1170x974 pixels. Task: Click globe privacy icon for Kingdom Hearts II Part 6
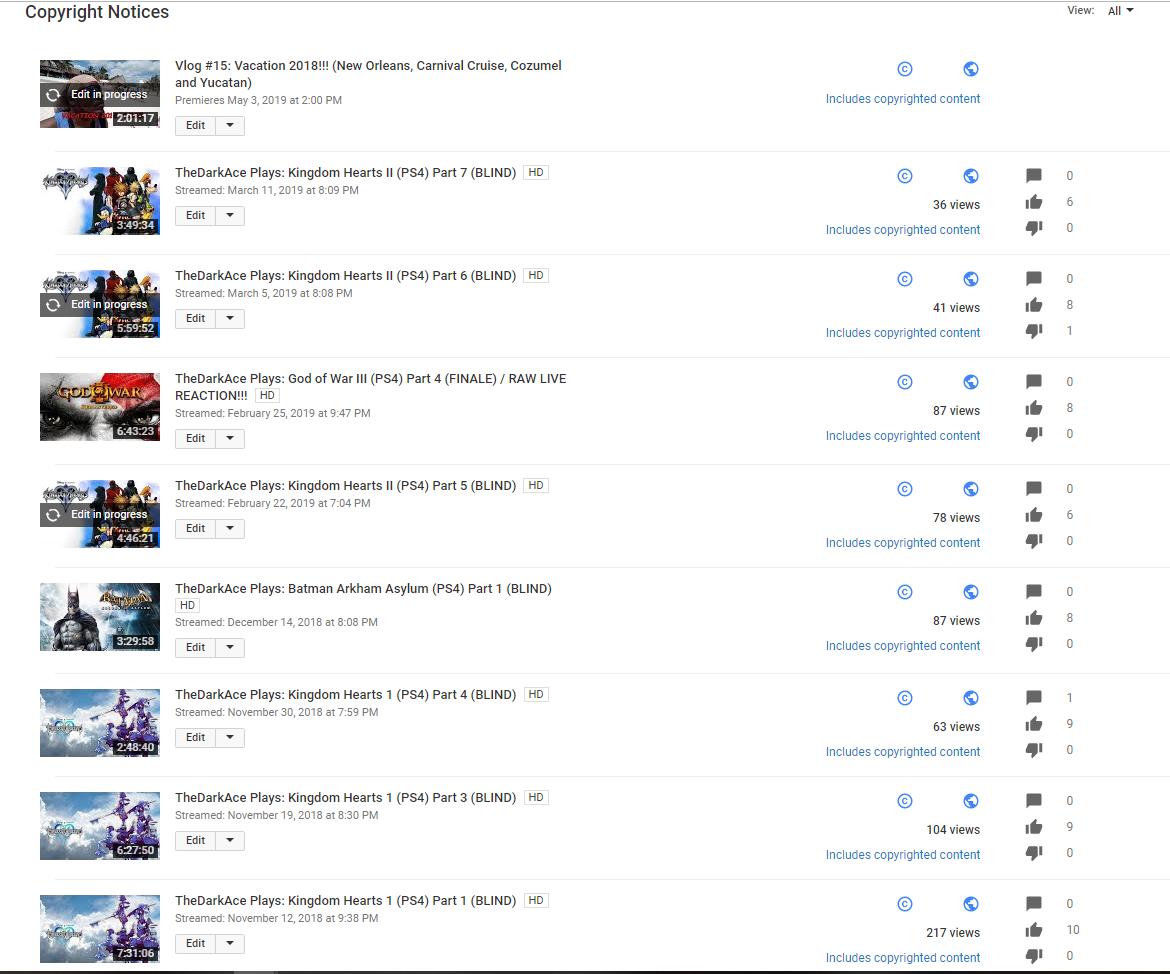(x=971, y=279)
